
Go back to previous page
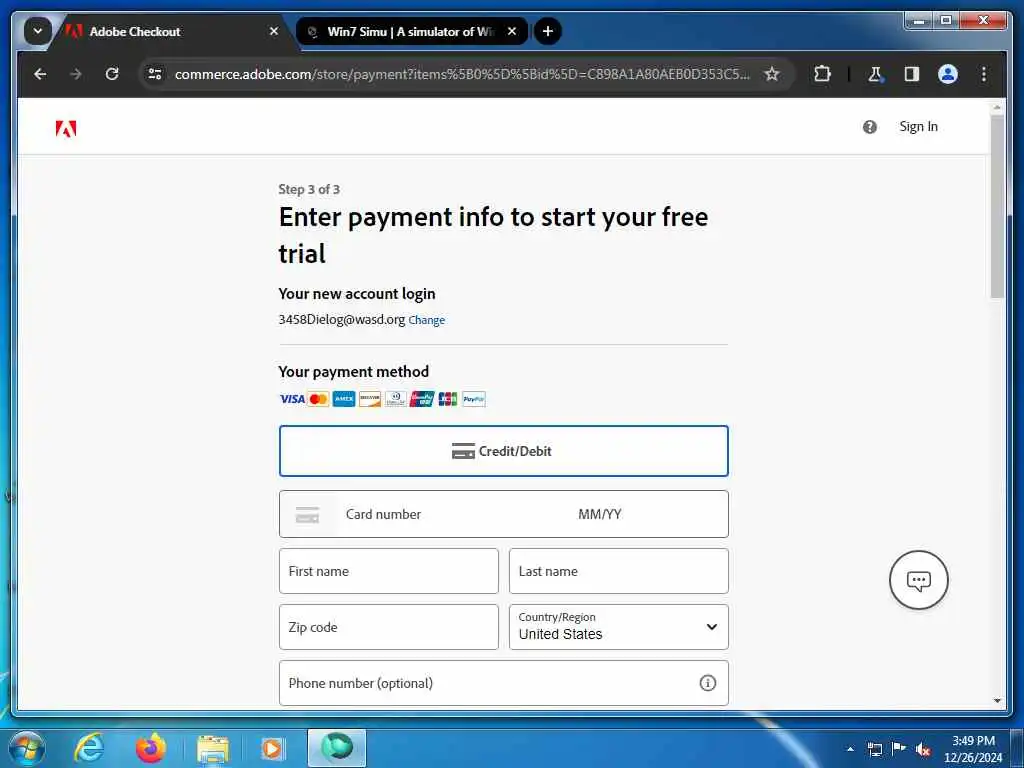coord(40,74)
